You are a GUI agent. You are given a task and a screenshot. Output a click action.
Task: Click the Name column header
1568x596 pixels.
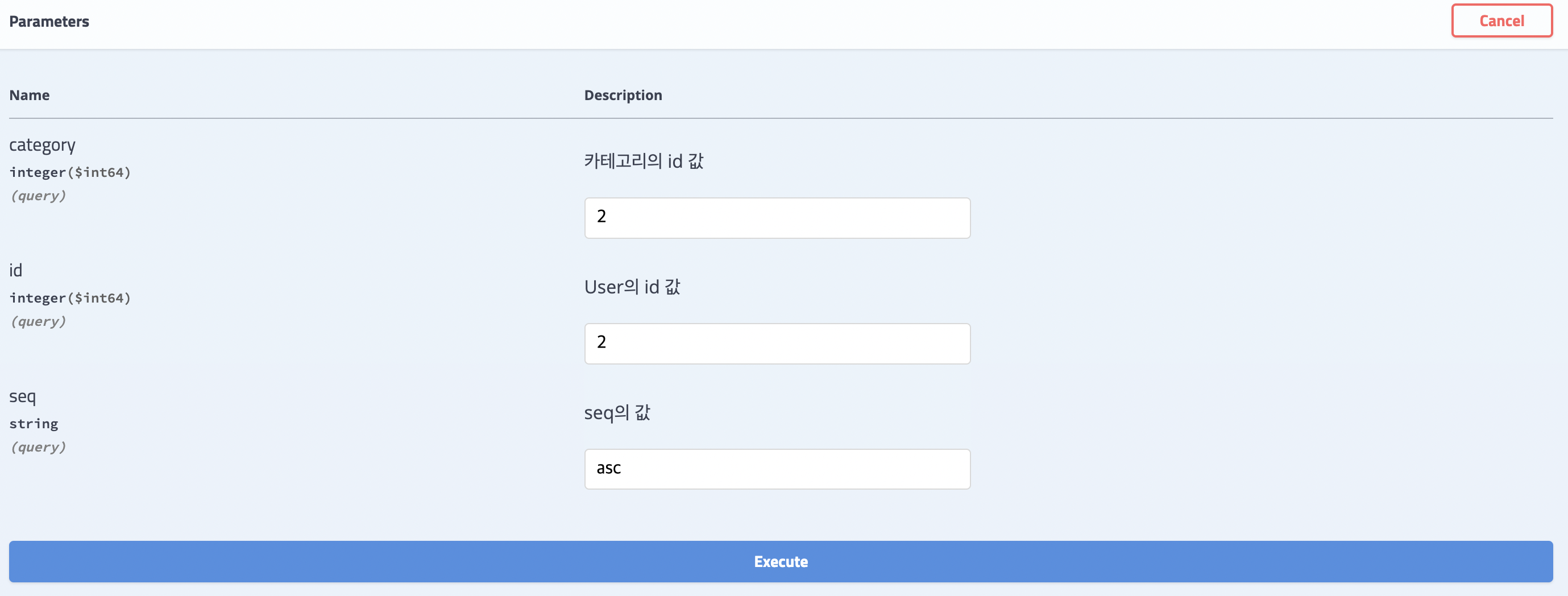tap(29, 95)
